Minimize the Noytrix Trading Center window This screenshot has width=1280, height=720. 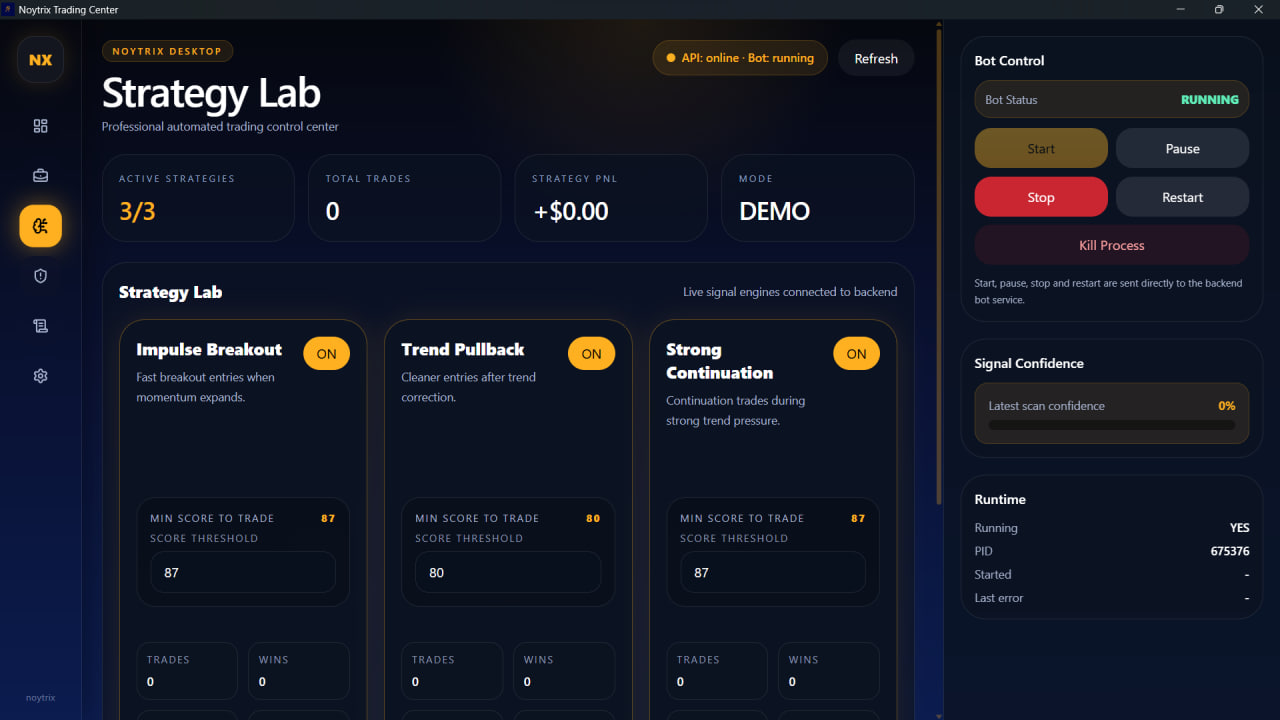(1181, 9)
